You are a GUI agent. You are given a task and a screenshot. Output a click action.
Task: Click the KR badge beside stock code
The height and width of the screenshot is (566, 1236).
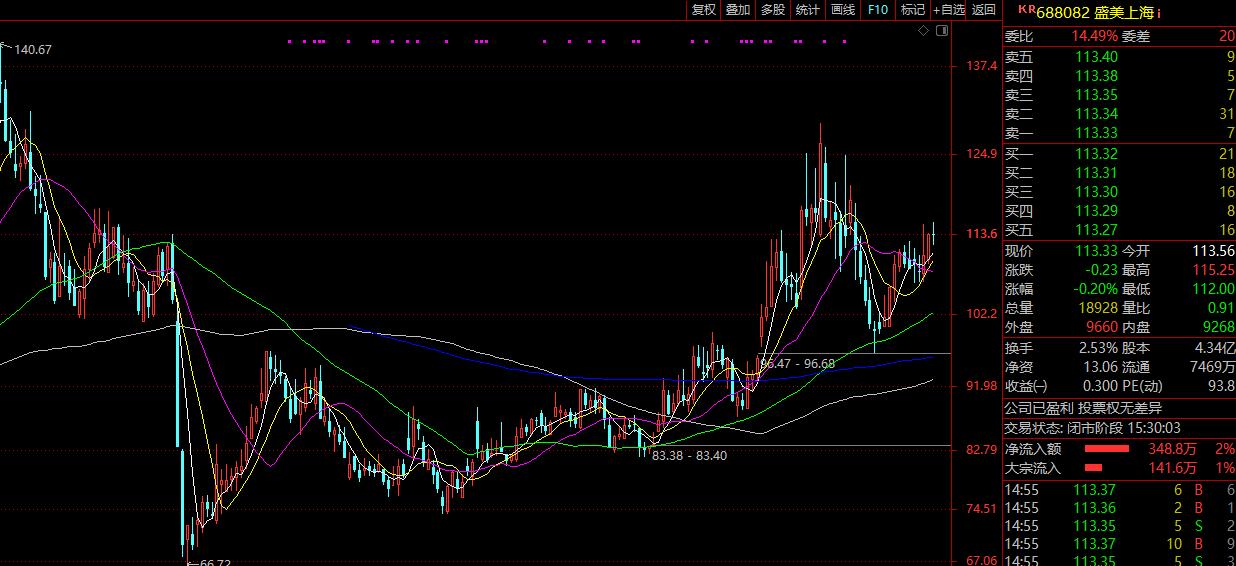[1025, 9]
